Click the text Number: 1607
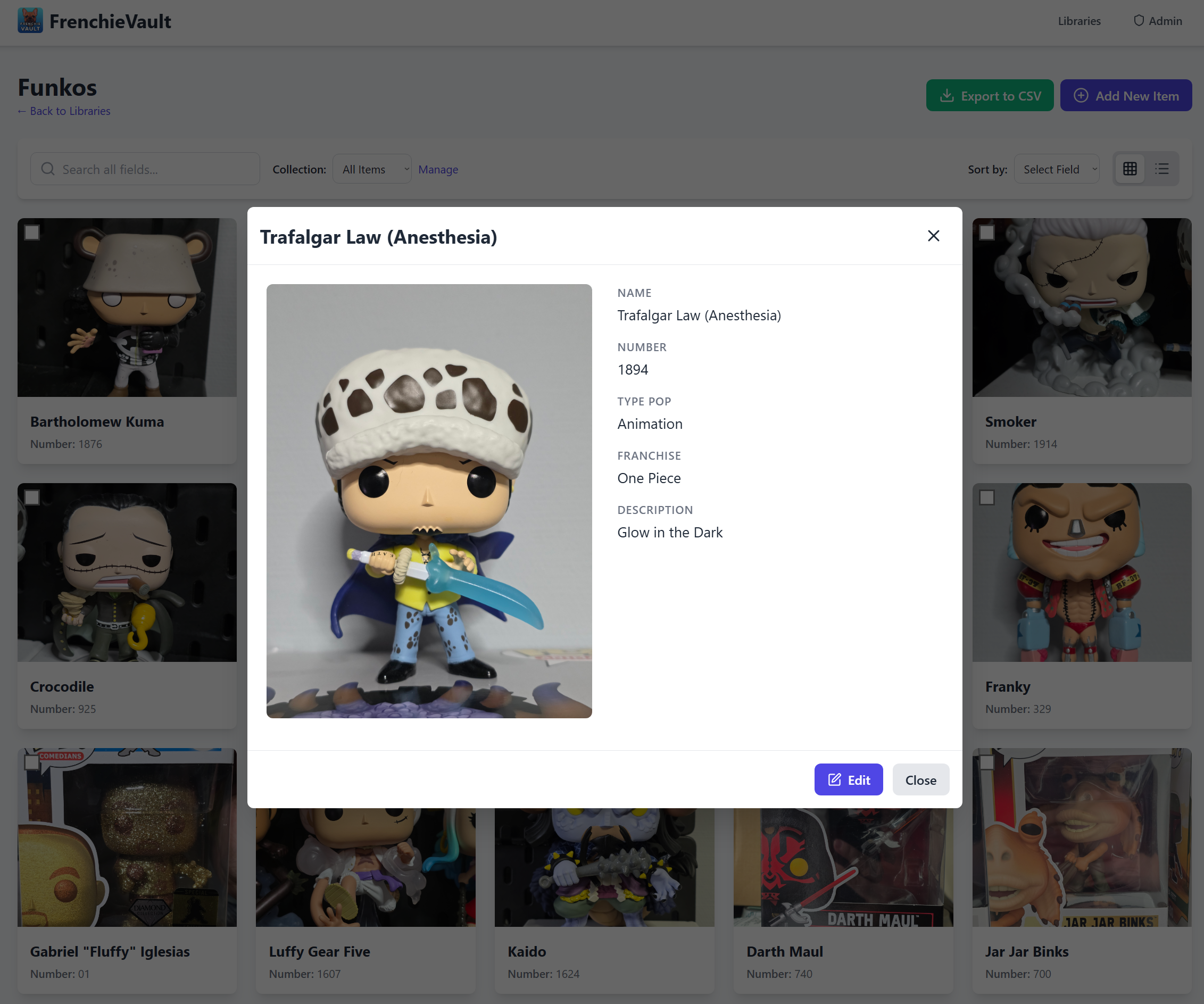This screenshot has height=1004, width=1204. click(x=304, y=974)
